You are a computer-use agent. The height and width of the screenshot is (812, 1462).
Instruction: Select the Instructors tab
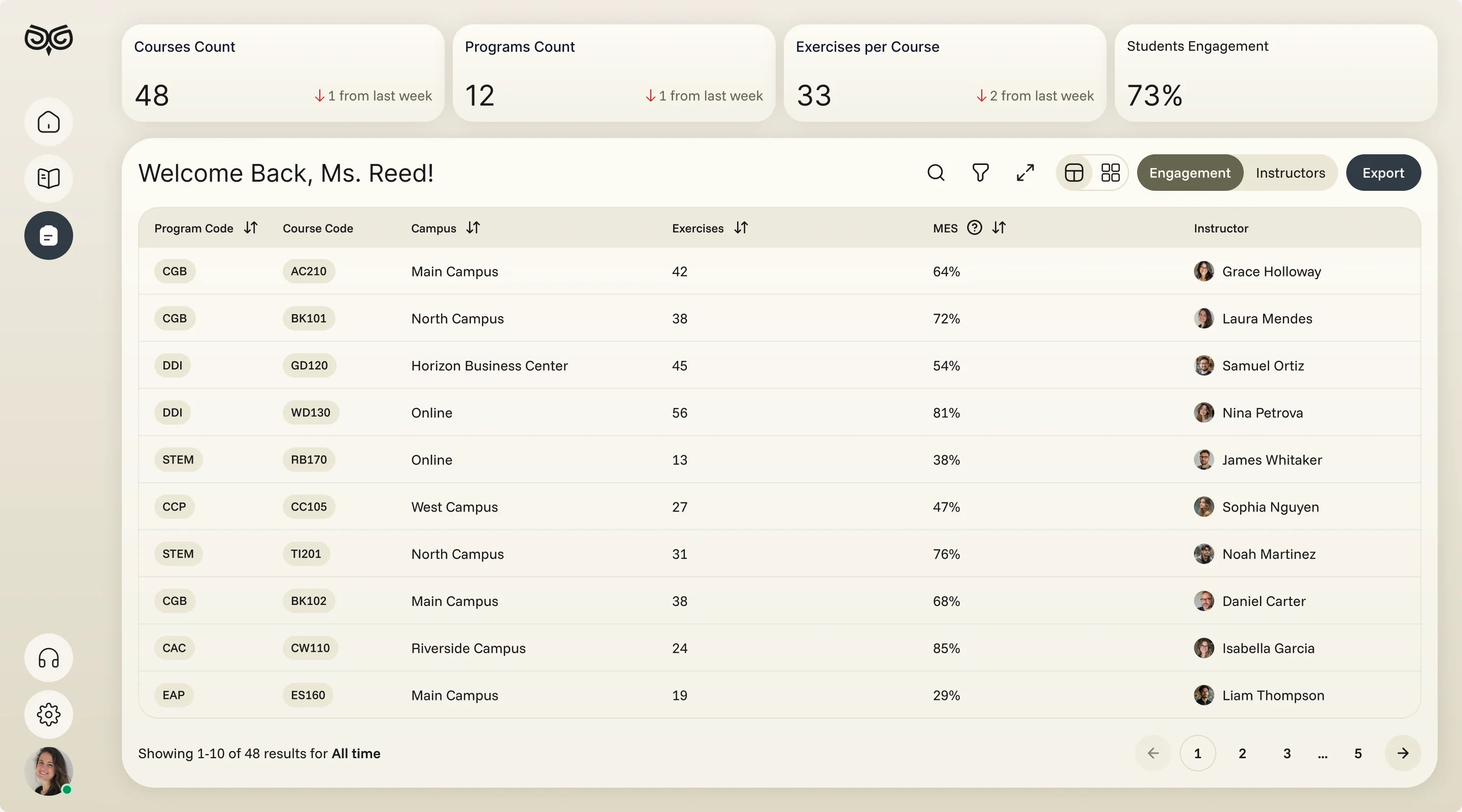pyautogui.click(x=1290, y=173)
